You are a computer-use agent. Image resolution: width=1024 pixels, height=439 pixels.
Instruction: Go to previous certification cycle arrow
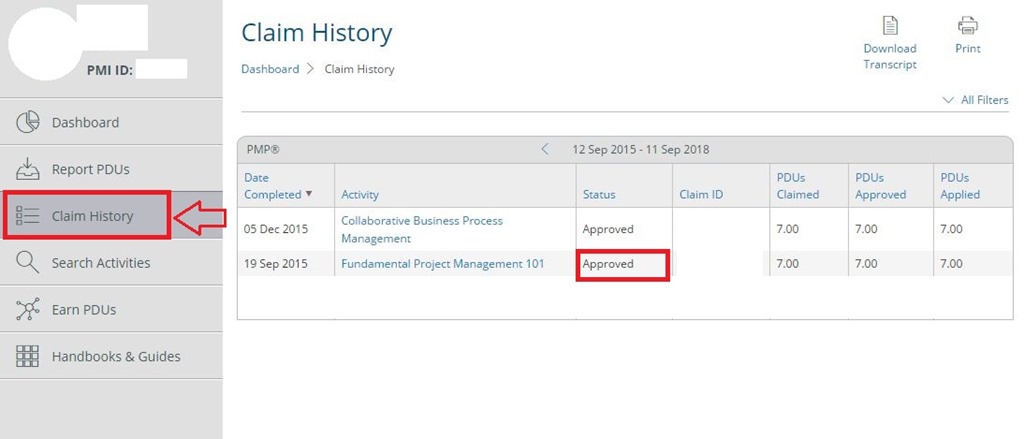click(545, 150)
